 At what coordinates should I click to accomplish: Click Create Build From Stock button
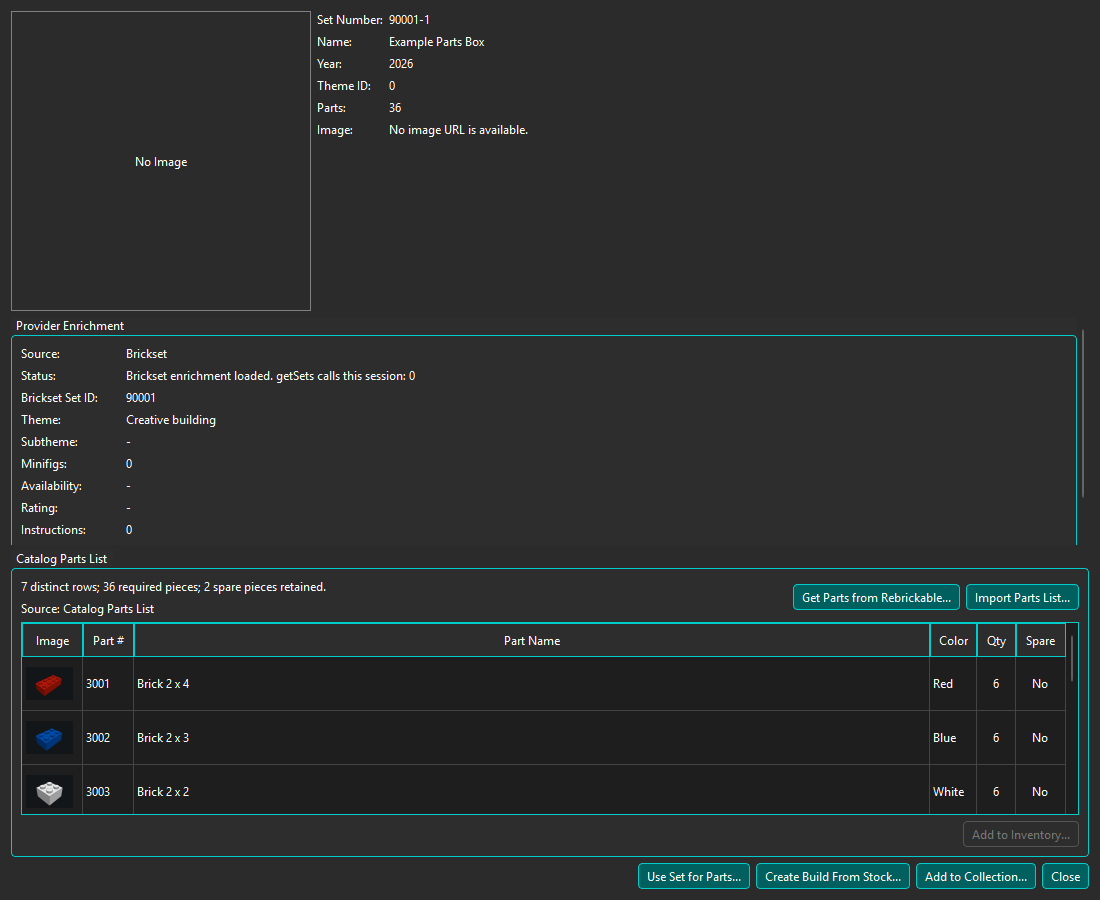pyautogui.click(x=833, y=877)
